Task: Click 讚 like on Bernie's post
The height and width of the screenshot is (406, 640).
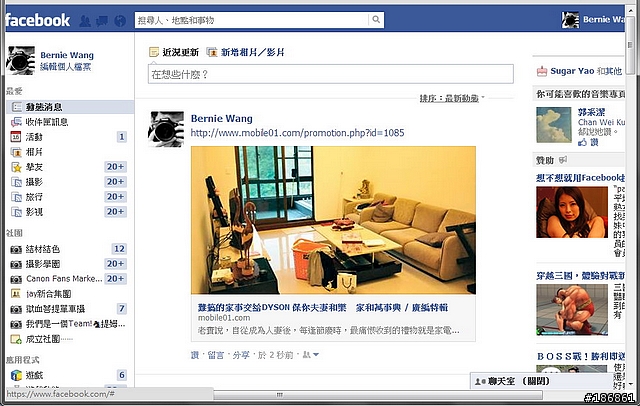Action: 195,355
